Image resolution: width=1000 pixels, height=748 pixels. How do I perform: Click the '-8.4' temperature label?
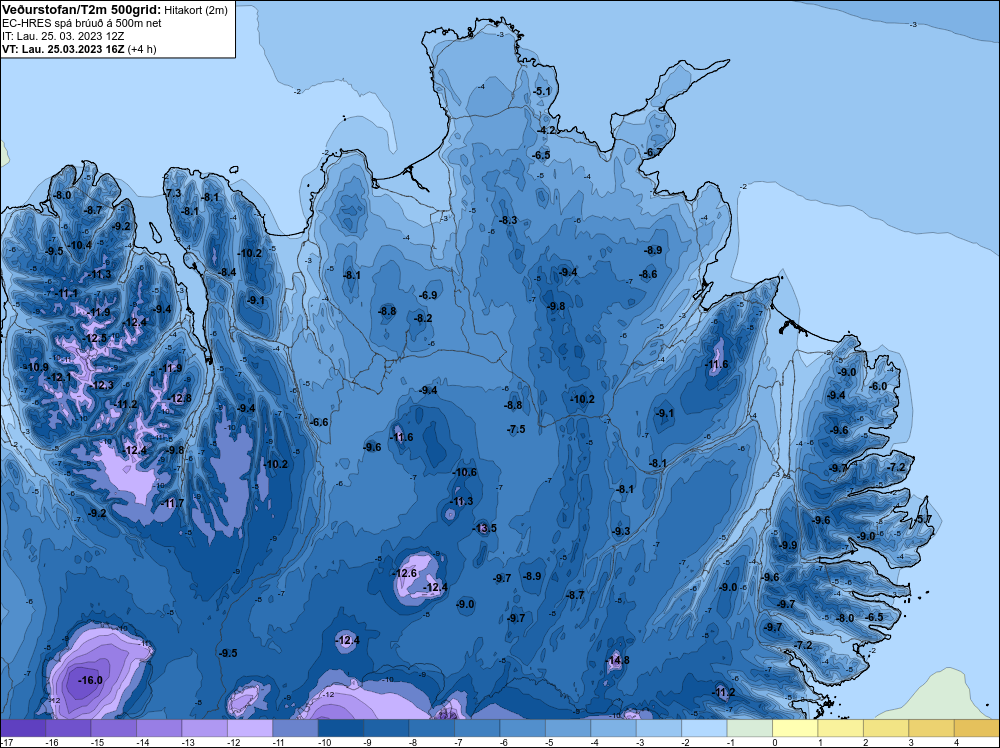pyautogui.click(x=228, y=272)
